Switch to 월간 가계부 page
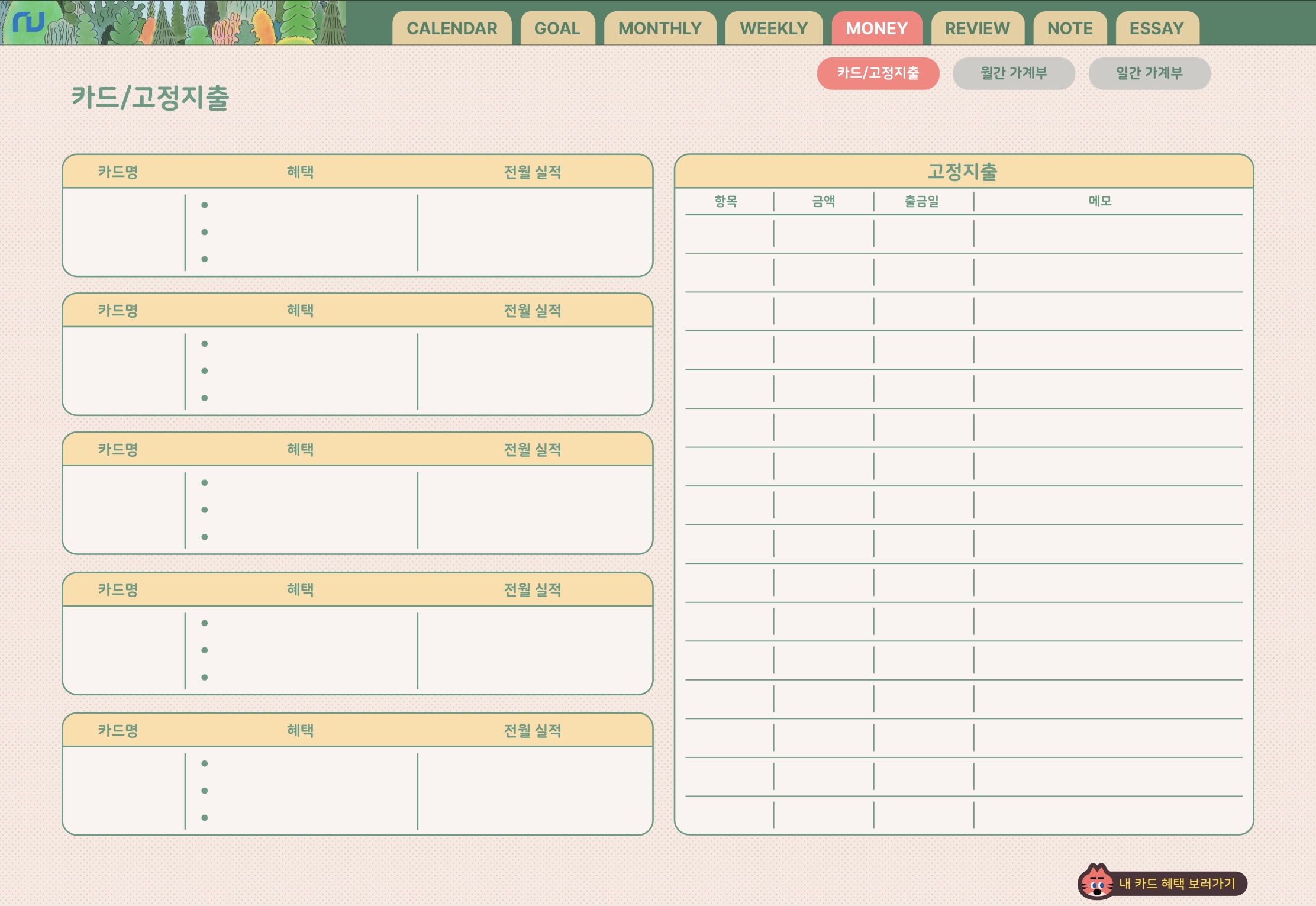 [x=1013, y=73]
